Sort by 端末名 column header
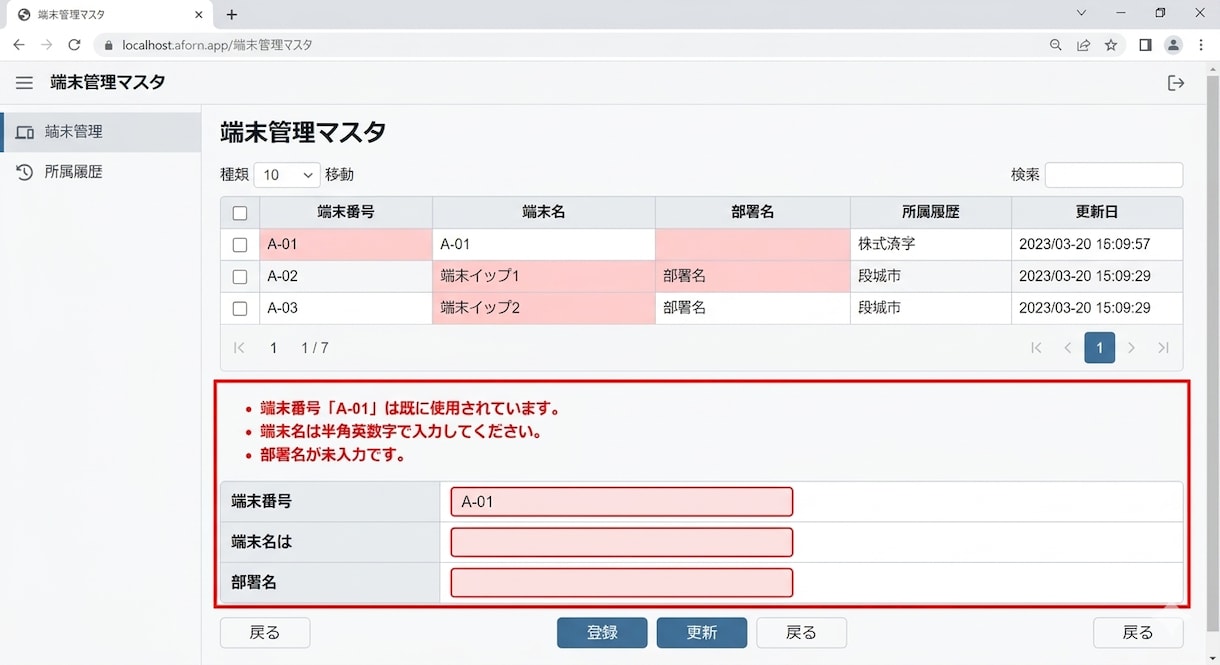 [x=544, y=212]
